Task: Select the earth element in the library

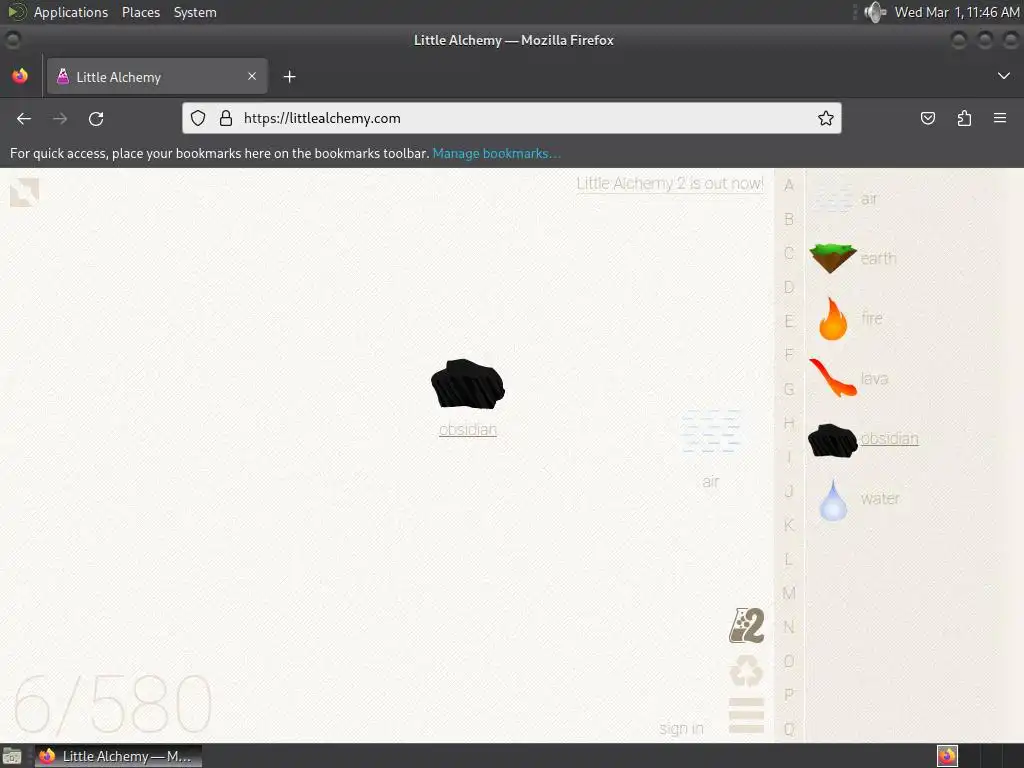Action: 833,258
